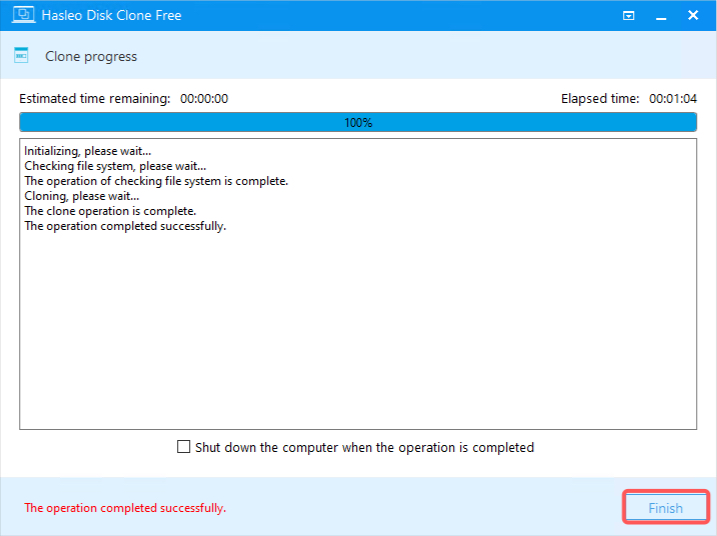Image resolution: width=717 pixels, height=536 pixels.
Task: Select black log line 'The operation completed successfully.'
Action: coord(125,226)
